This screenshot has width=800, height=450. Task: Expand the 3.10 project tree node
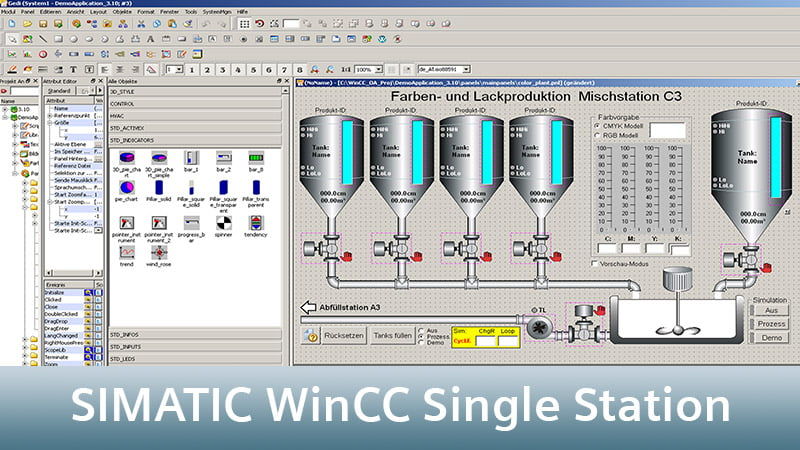click(x=5, y=109)
